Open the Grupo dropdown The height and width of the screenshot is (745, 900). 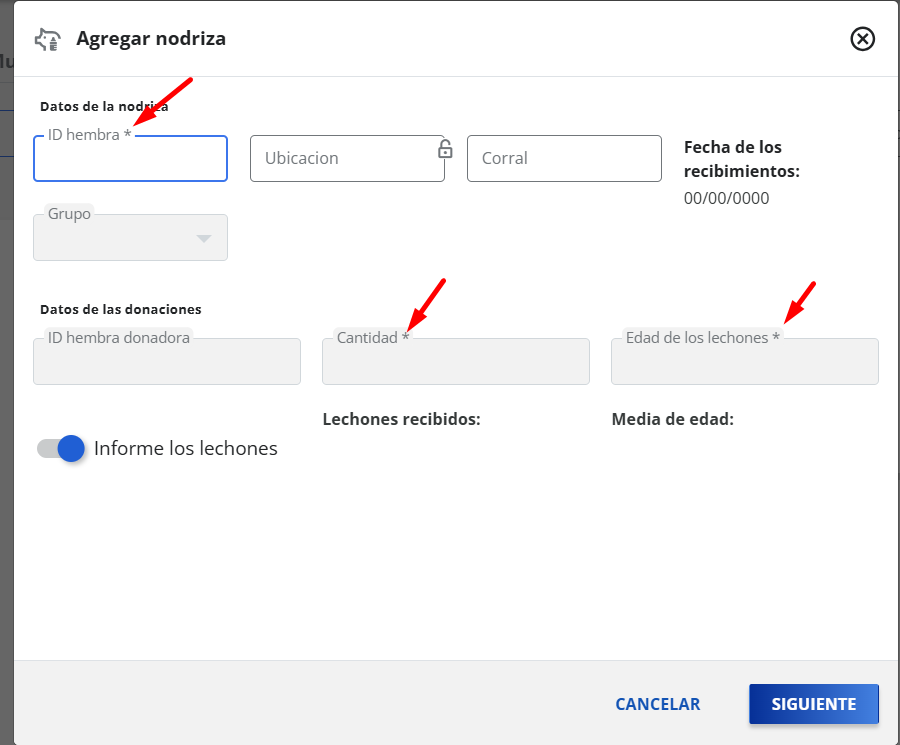[x=130, y=238]
